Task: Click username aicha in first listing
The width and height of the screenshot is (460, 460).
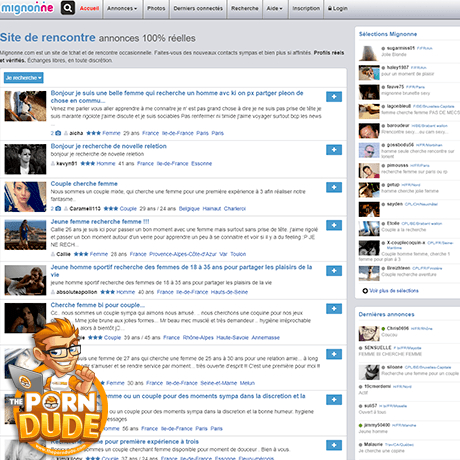Action: pos(76,133)
